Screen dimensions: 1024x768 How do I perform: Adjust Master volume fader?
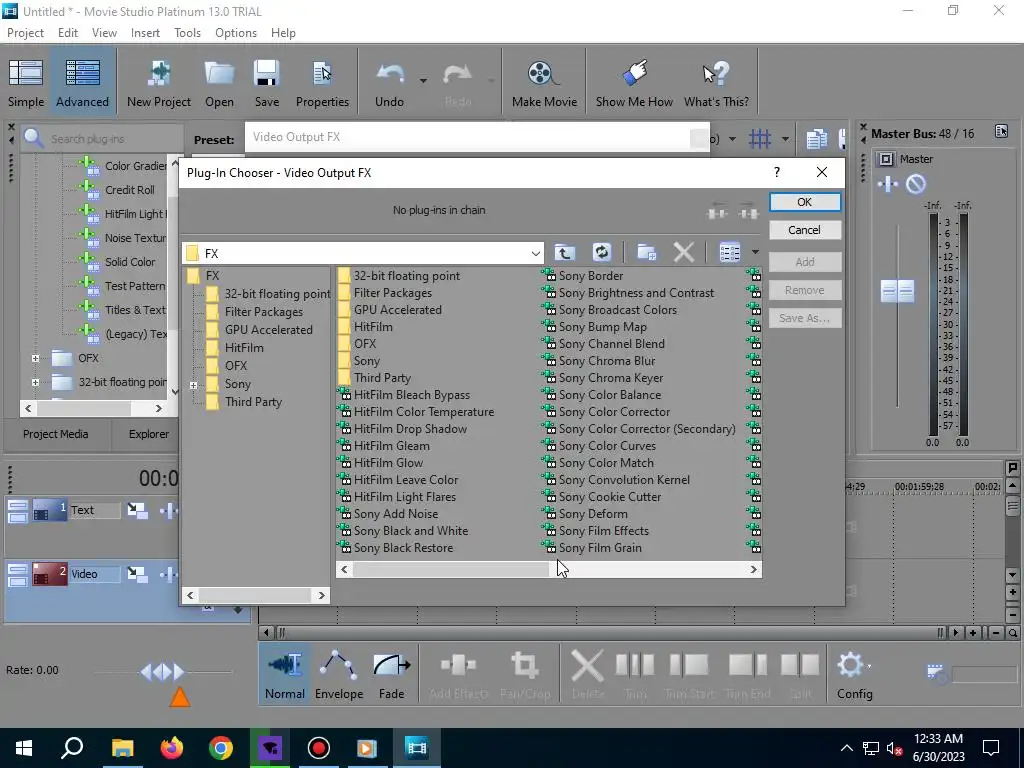[x=897, y=291]
